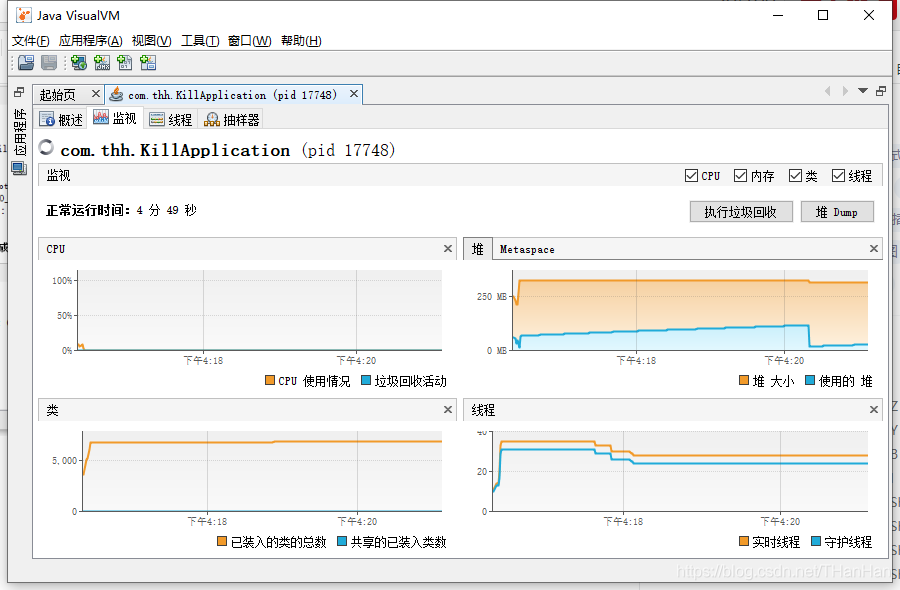Open a snapshot file from the toolbar
Screen dimensions: 900x590
[x=26, y=63]
